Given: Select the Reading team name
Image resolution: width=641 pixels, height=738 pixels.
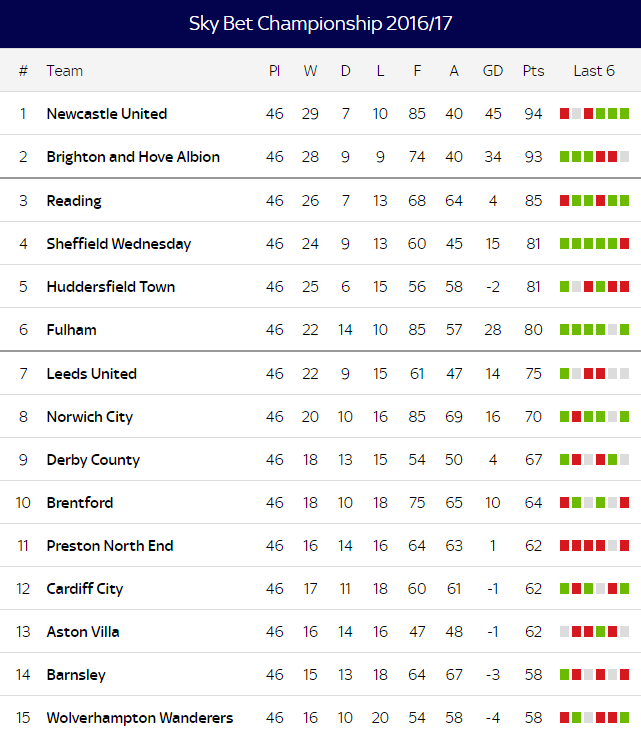Looking at the screenshot, I should [74, 201].
